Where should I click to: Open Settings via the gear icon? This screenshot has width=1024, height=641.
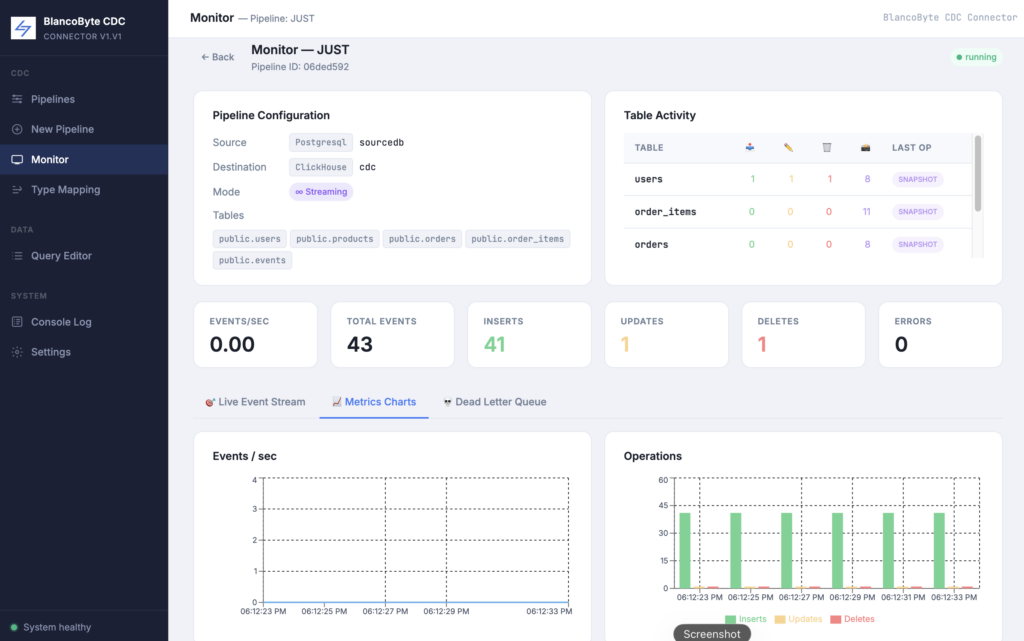[x=17, y=352]
